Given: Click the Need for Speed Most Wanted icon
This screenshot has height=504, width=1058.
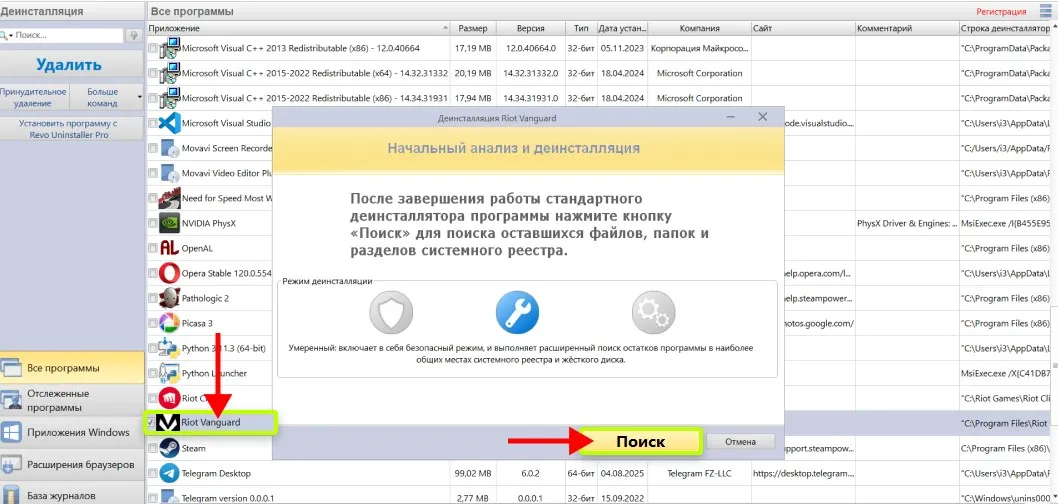Looking at the screenshot, I should [x=169, y=198].
